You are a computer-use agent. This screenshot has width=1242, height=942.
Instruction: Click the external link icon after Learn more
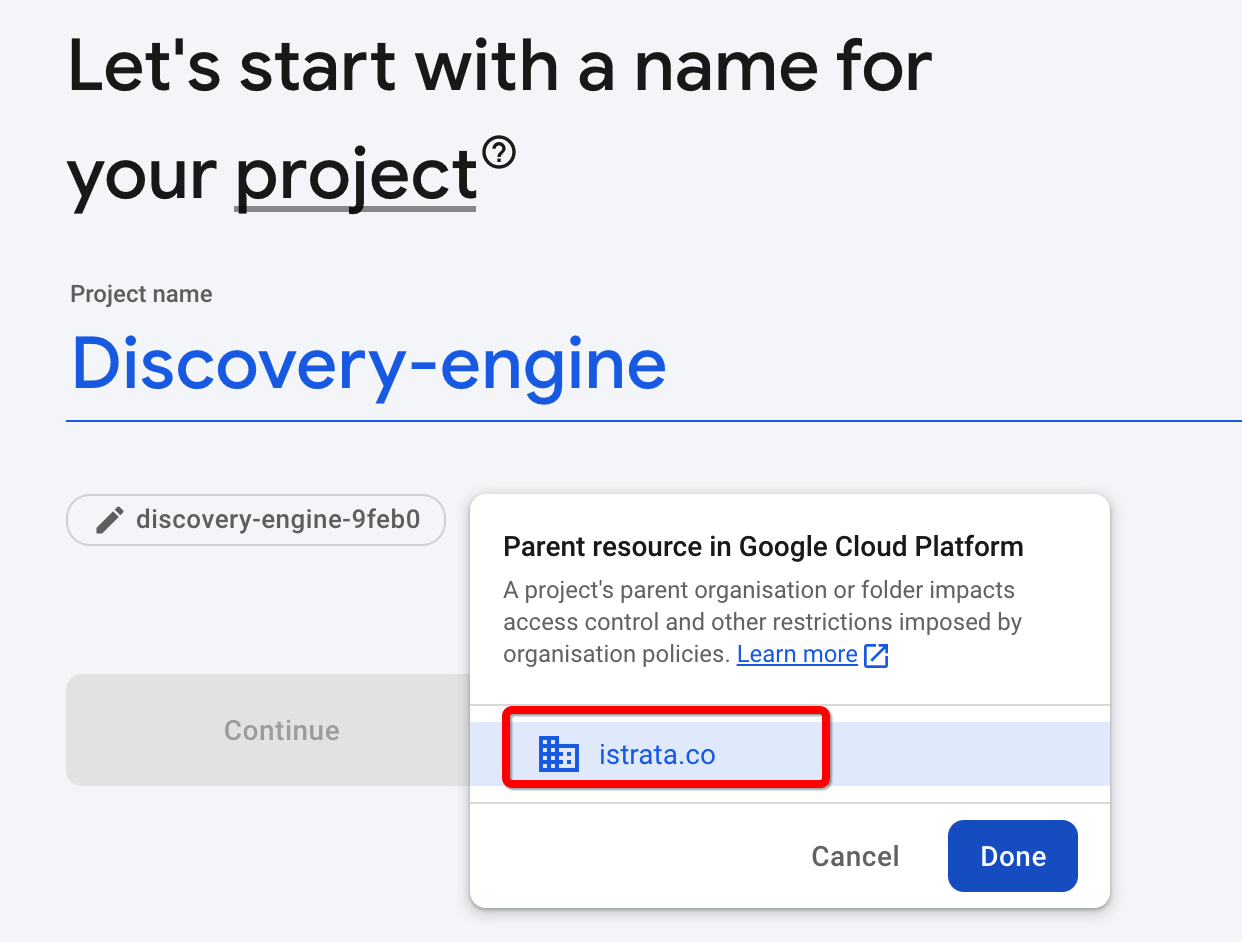coord(876,655)
